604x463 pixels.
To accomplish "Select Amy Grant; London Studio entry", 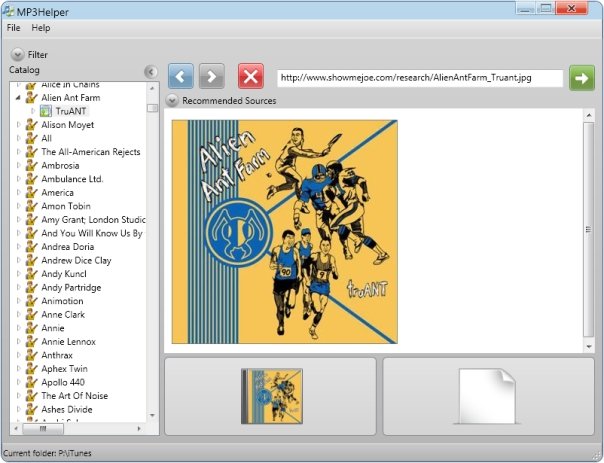I will (93, 220).
